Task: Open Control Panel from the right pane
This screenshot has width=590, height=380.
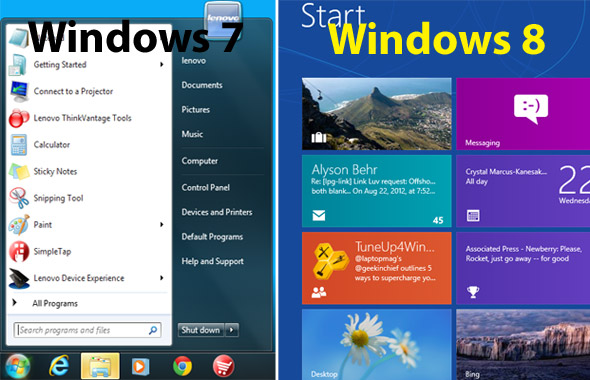Action: [x=205, y=187]
